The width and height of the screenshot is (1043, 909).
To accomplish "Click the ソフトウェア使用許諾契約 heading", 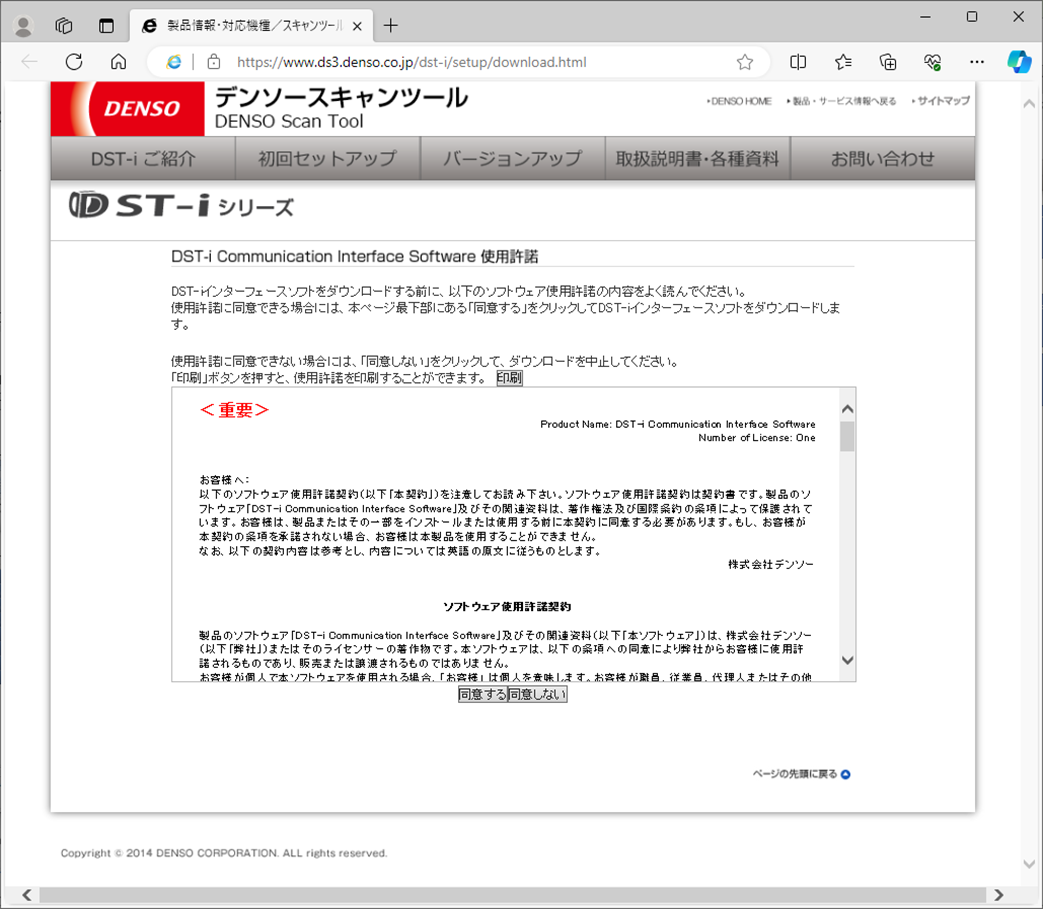I will coord(507,606).
